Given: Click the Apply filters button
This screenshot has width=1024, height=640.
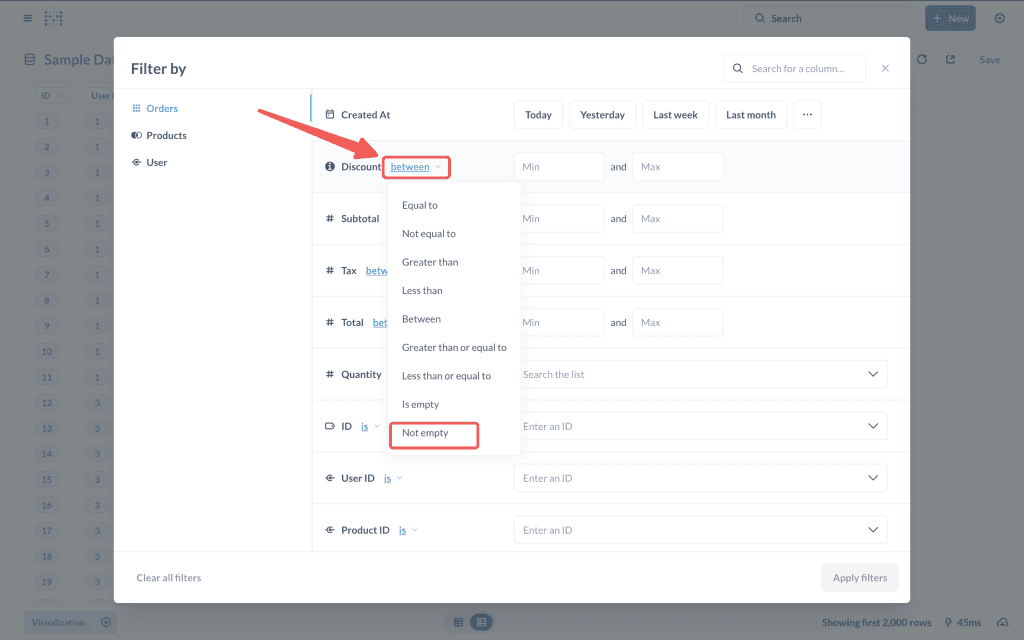Looking at the screenshot, I should [859, 578].
